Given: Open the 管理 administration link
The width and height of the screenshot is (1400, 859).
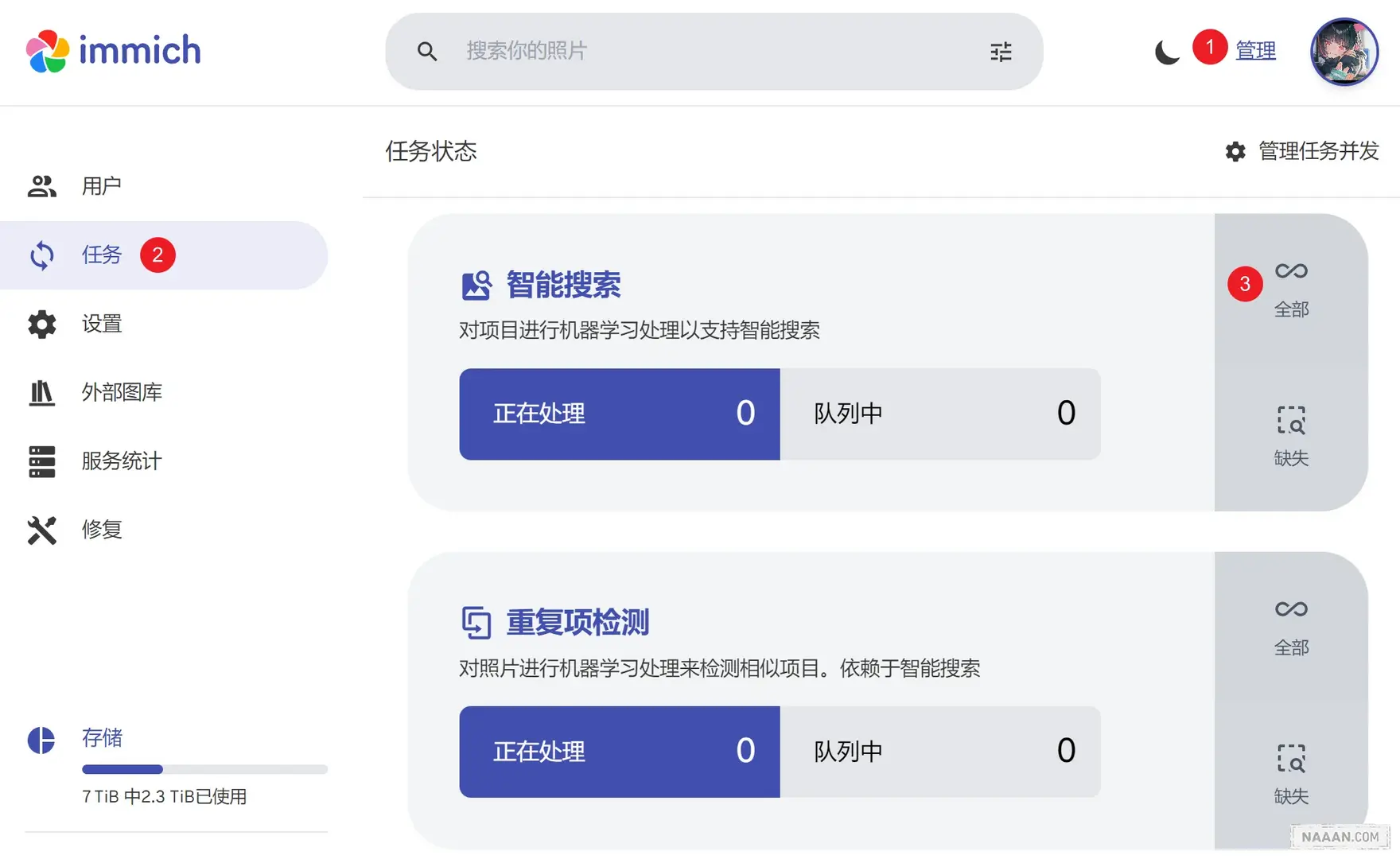Looking at the screenshot, I should pyautogui.click(x=1255, y=51).
